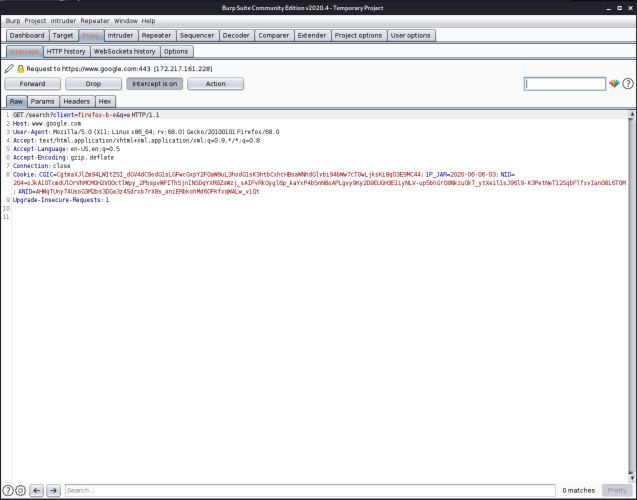Click the bottom Search field

click(310, 490)
